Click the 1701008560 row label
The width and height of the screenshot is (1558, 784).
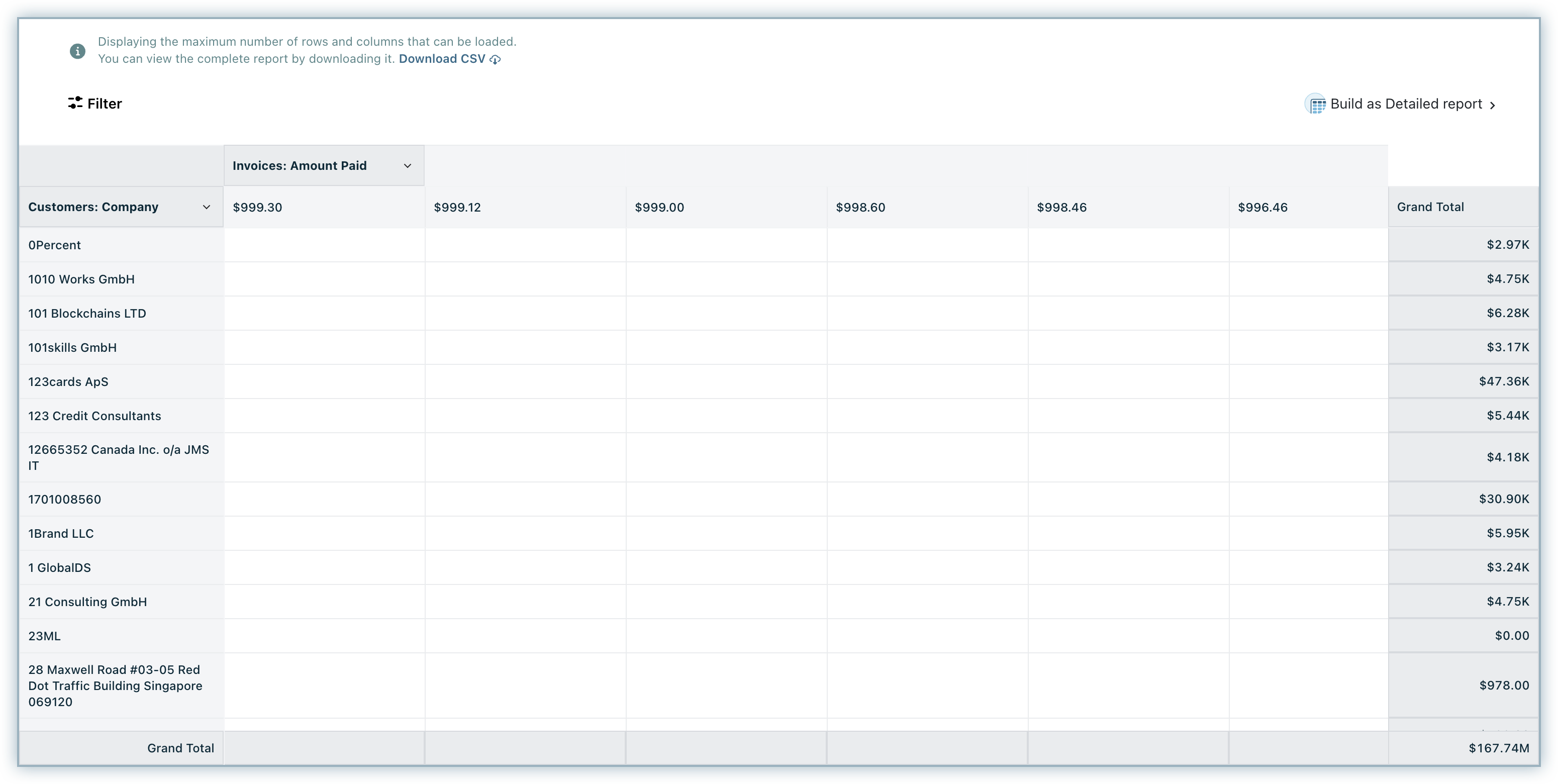[65, 499]
